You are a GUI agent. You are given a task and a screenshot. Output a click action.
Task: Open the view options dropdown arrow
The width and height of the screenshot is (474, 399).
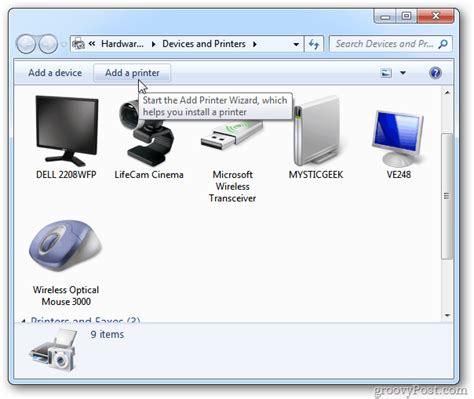[403, 73]
